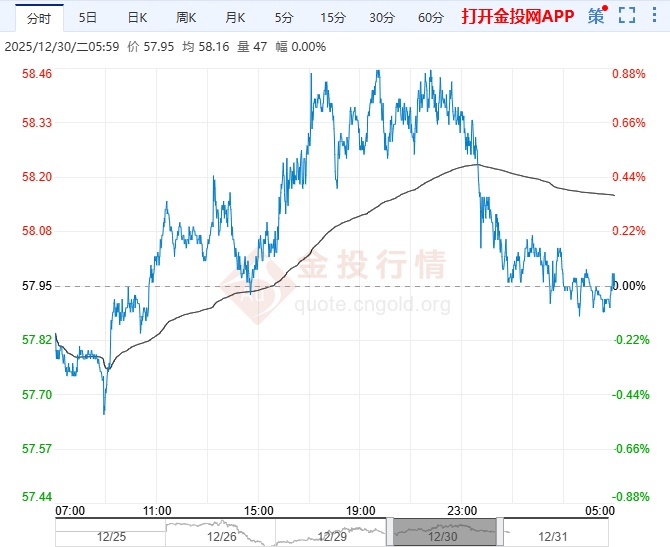This screenshot has width=670, height=547.
Task: Click the 0.88% percent axis label
Action: point(629,74)
